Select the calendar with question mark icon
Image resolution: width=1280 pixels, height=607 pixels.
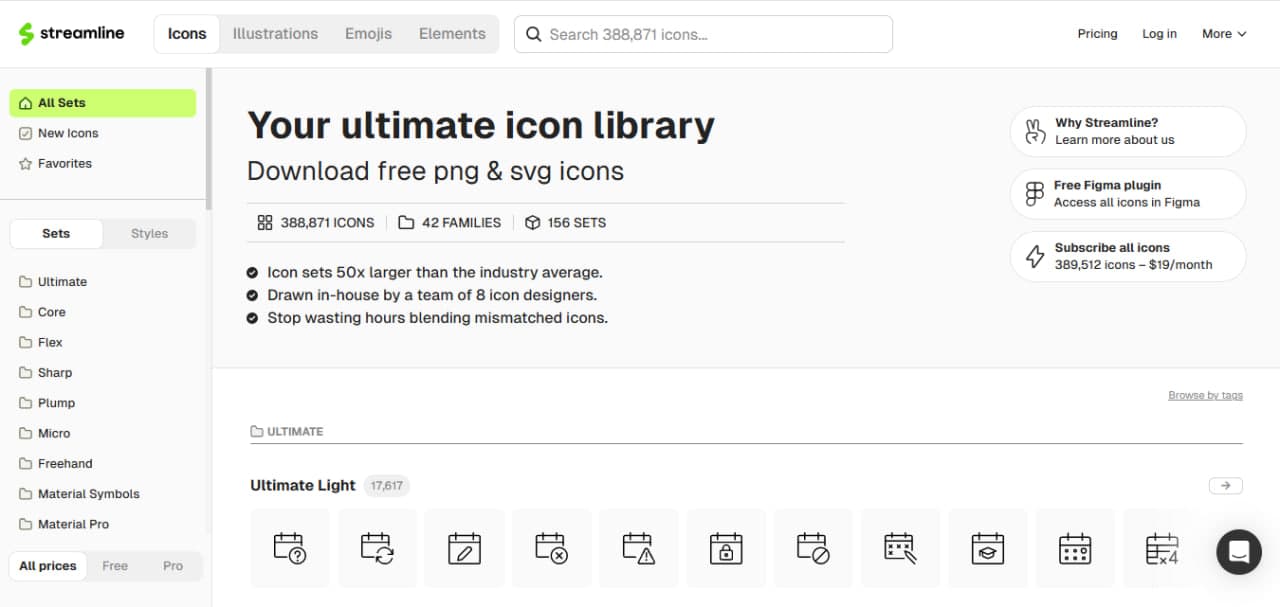click(x=289, y=548)
